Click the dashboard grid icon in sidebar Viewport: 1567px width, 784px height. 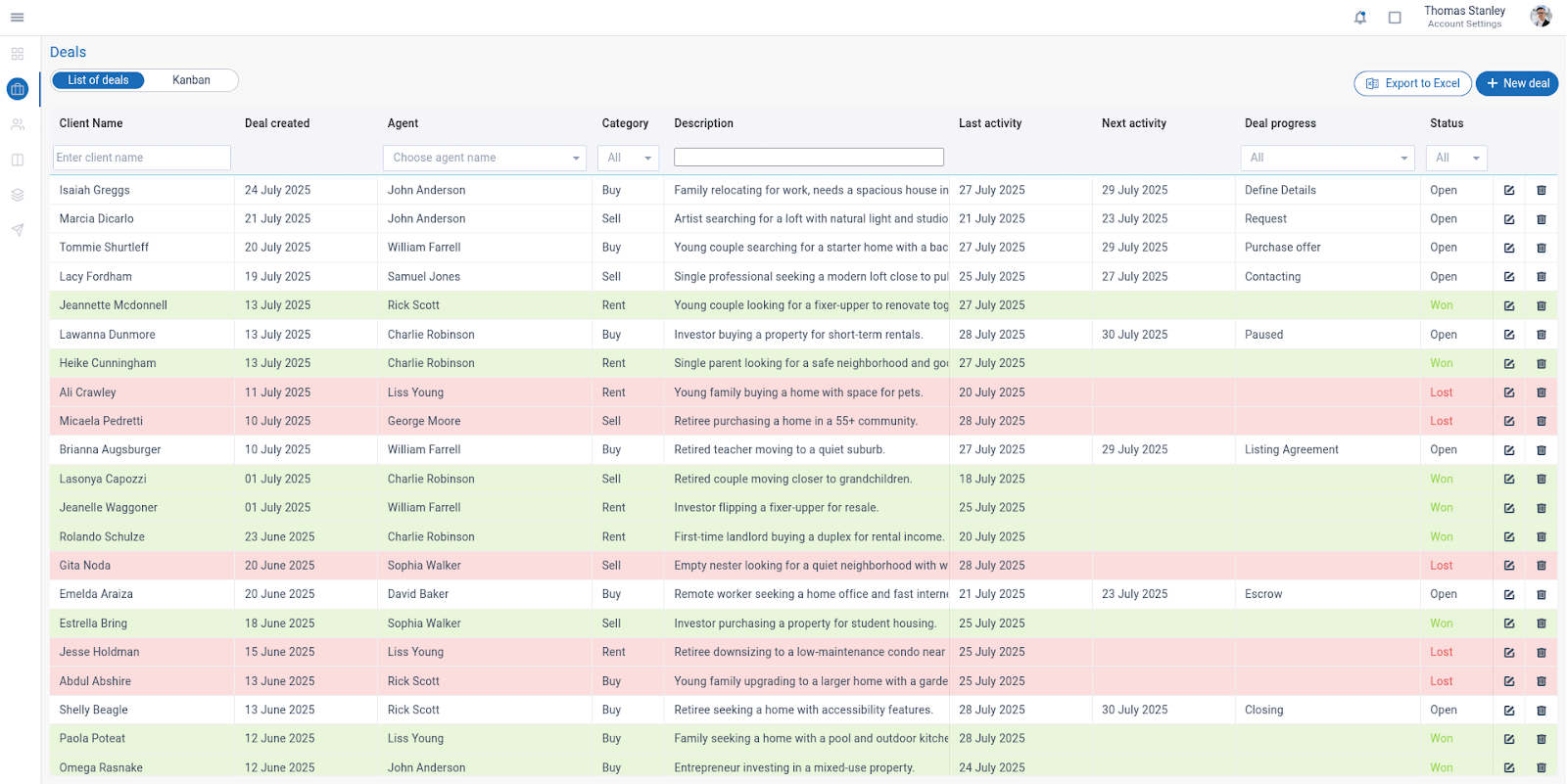pos(18,54)
